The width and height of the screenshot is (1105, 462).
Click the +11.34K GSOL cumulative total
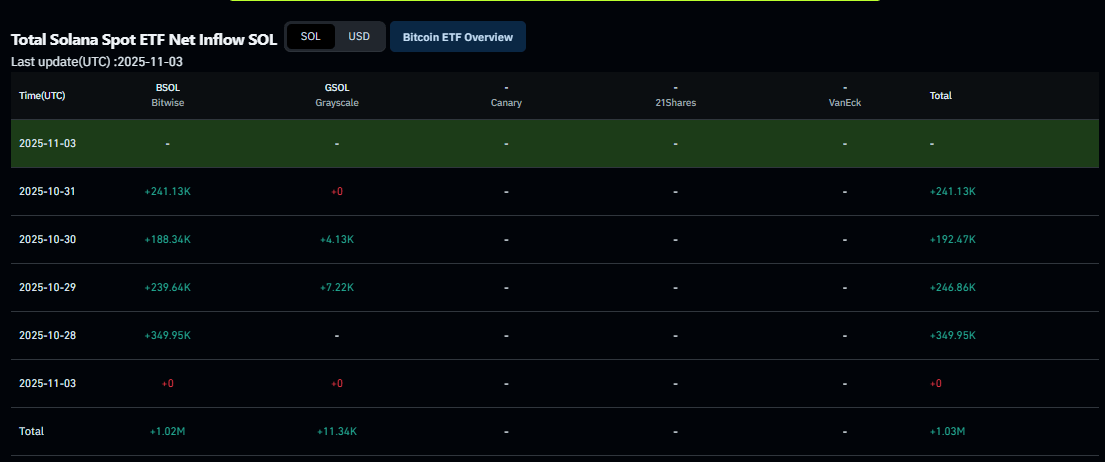point(337,432)
